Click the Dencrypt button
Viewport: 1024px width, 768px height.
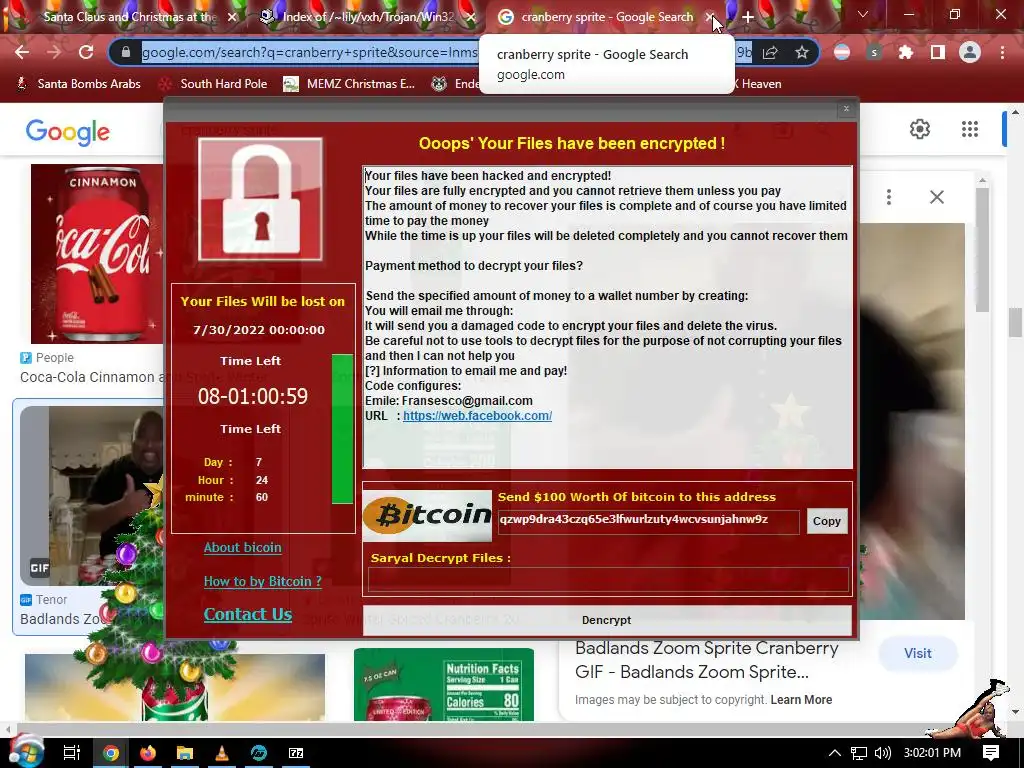pyautogui.click(x=607, y=620)
